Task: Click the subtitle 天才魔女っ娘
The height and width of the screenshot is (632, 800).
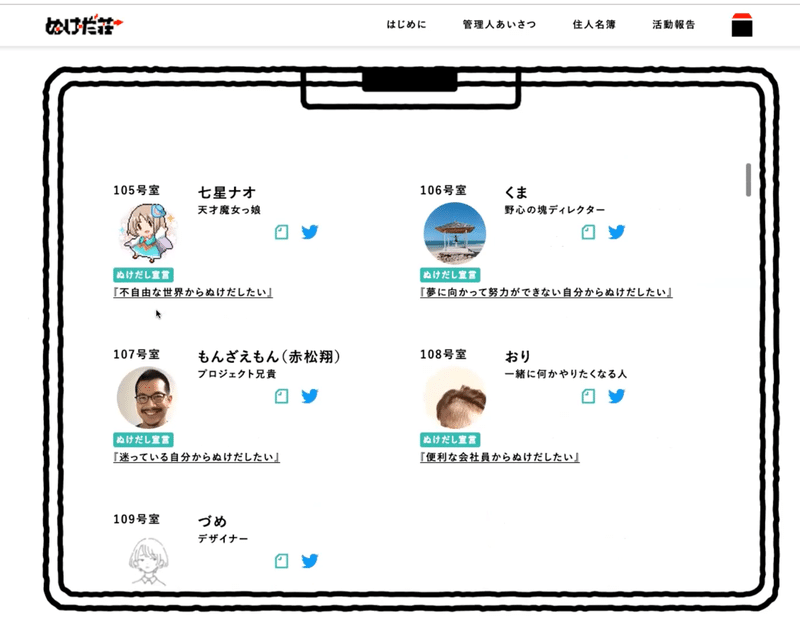Action: (x=229, y=210)
